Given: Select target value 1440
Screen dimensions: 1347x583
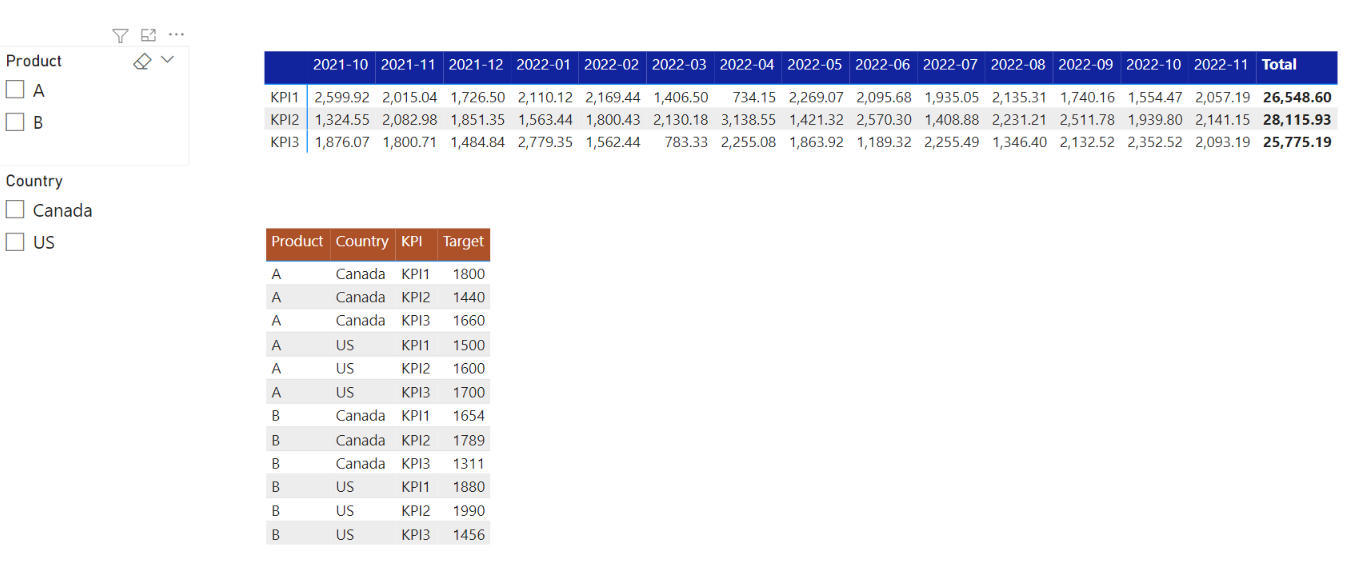Looking at the screenshot, I should coord(468,297).
